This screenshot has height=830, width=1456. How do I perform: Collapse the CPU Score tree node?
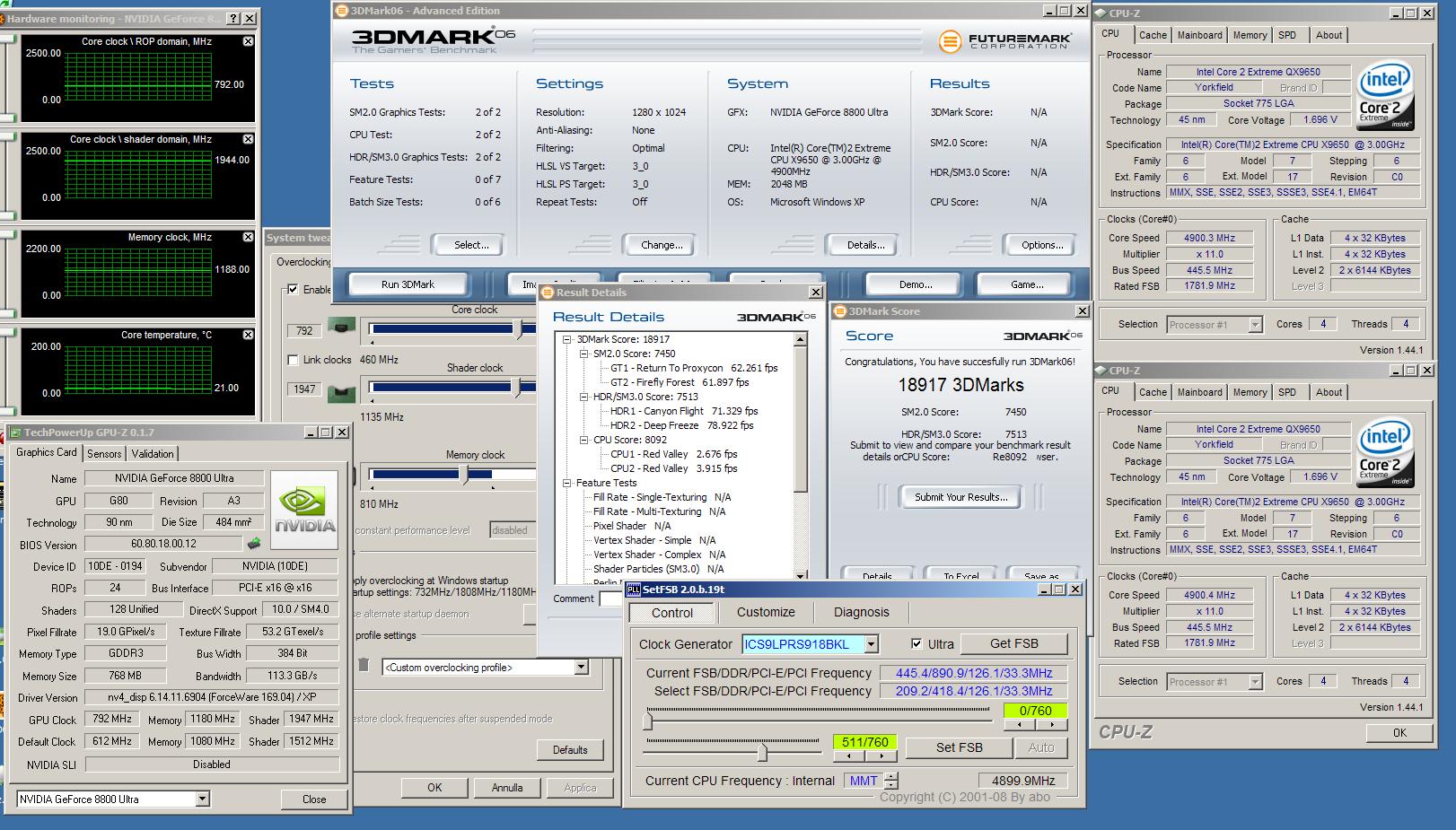(583, 440)
